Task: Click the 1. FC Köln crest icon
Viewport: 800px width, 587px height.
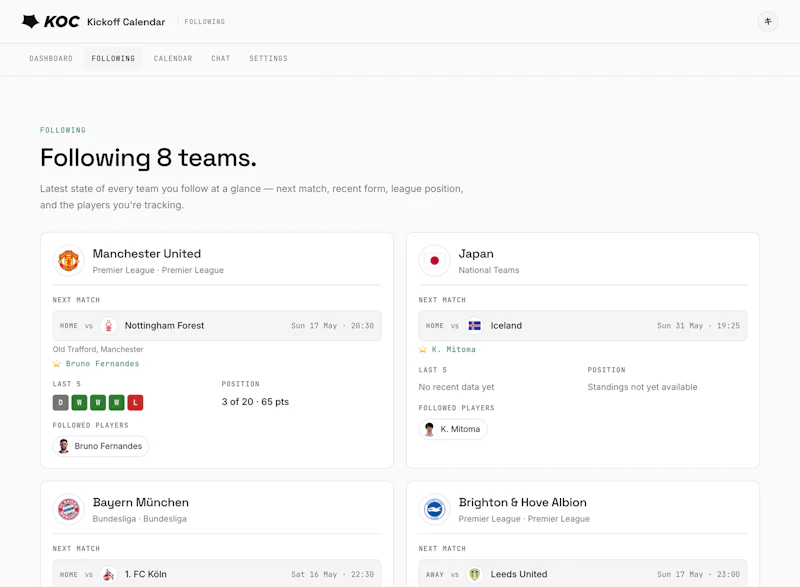Action: click(109, 574)
